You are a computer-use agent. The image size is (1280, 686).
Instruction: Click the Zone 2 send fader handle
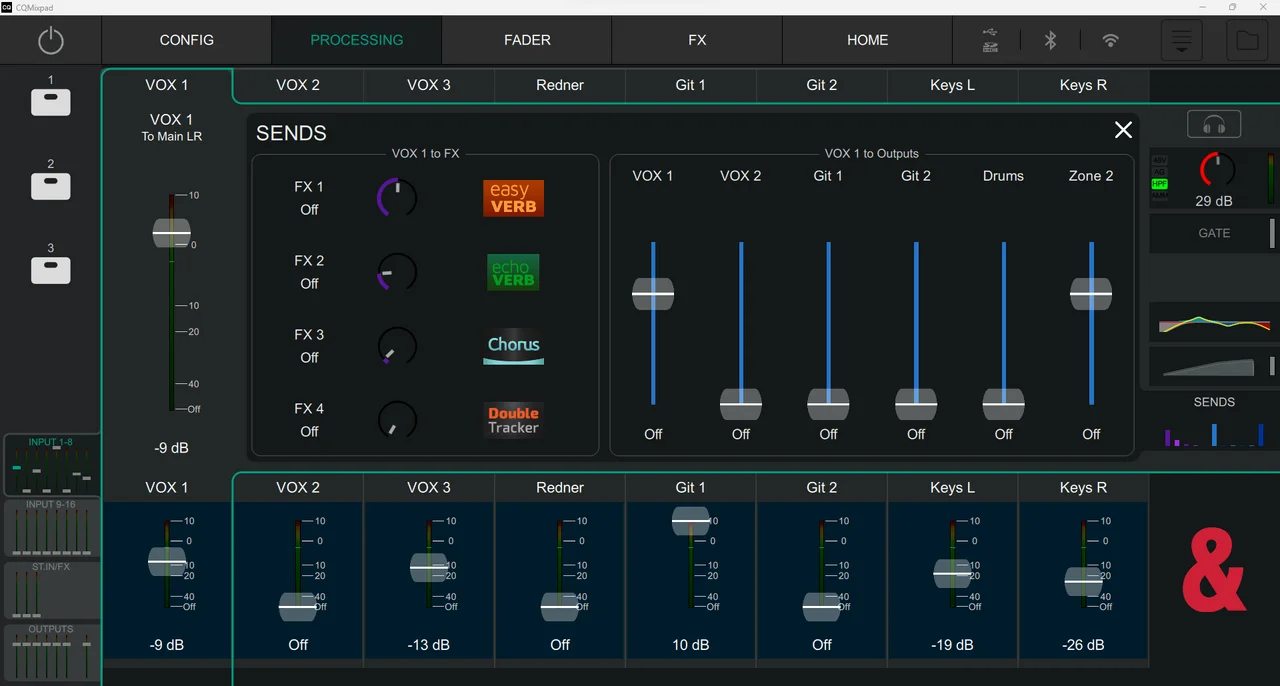coord(1091,294)
